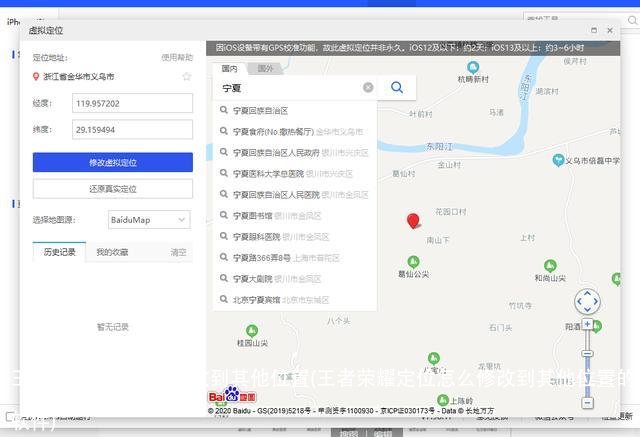Switch to the 国内 map tab
The height and width of the screenshot is (437, 640).
tap(229, 68)
